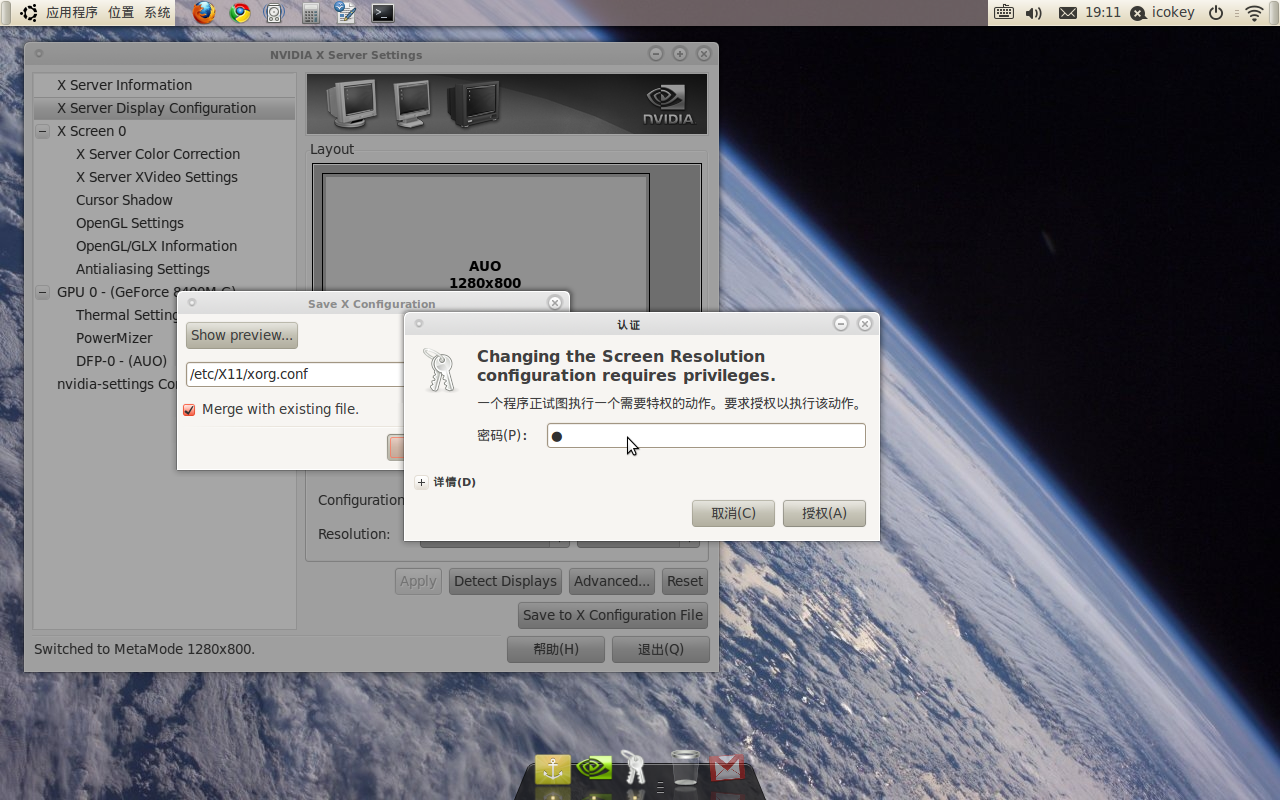Click the Apply button
The width and height of the screenshot is (1280, 800).
pyautogui.click(x=418, y=581)
